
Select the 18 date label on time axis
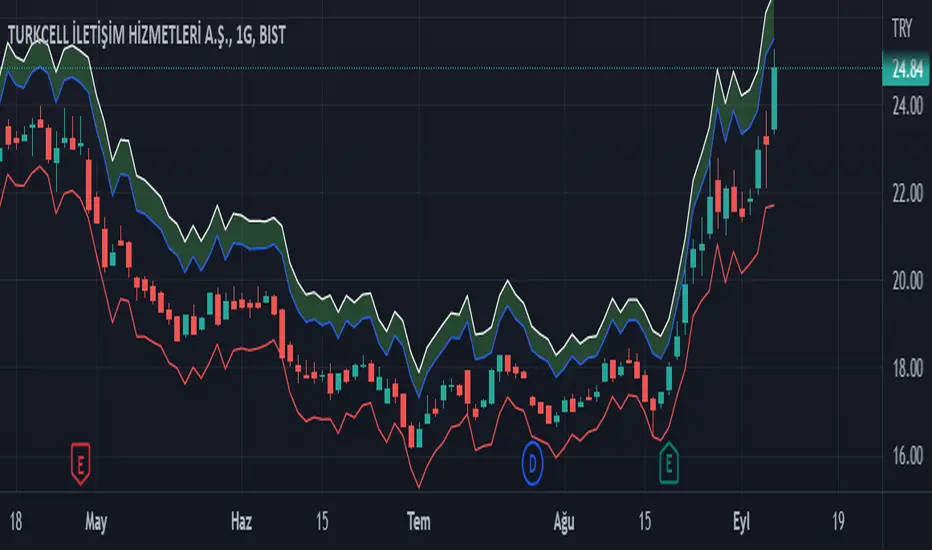(x=15, y=521)
